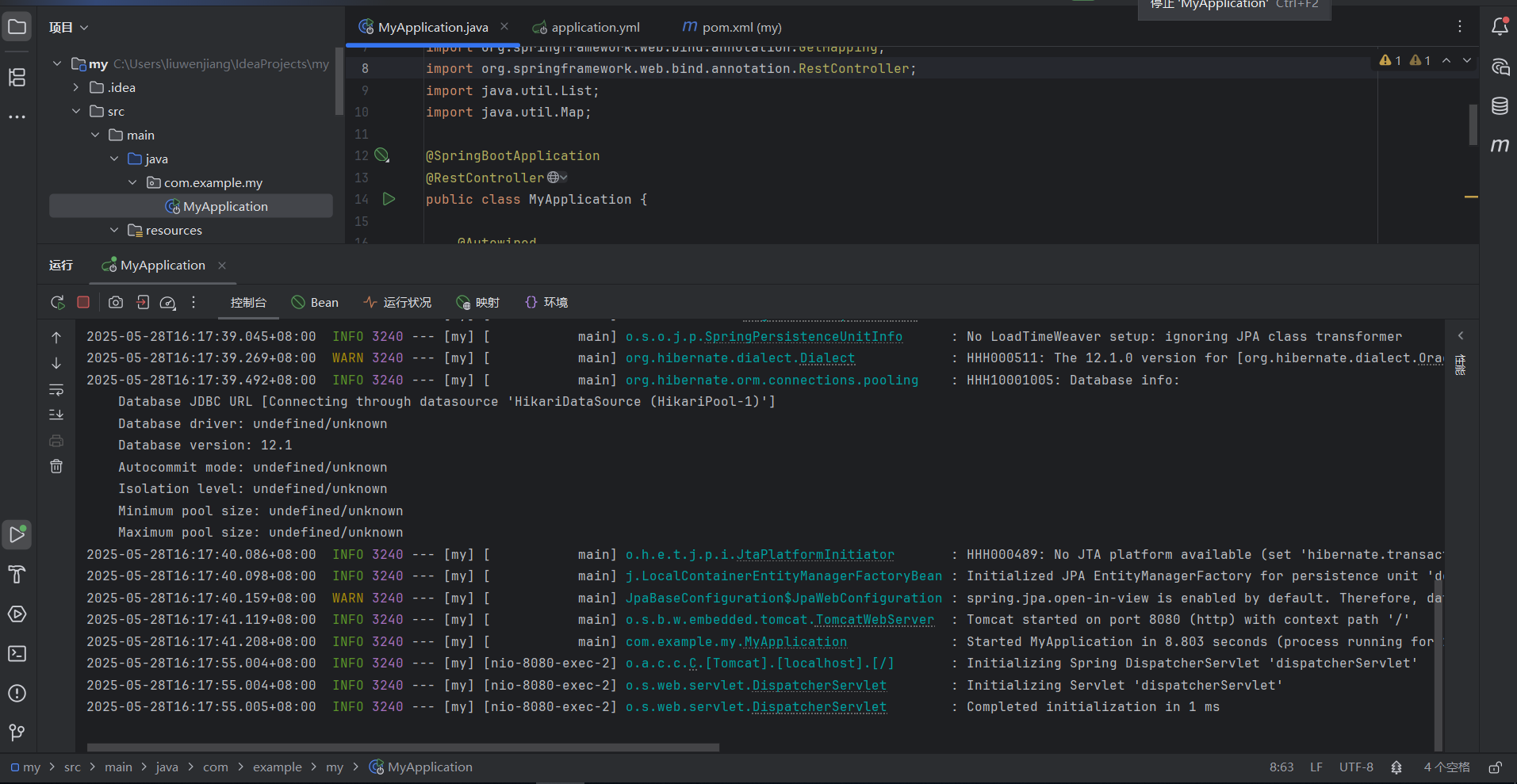Collapse the main folder

click(95, 135)
